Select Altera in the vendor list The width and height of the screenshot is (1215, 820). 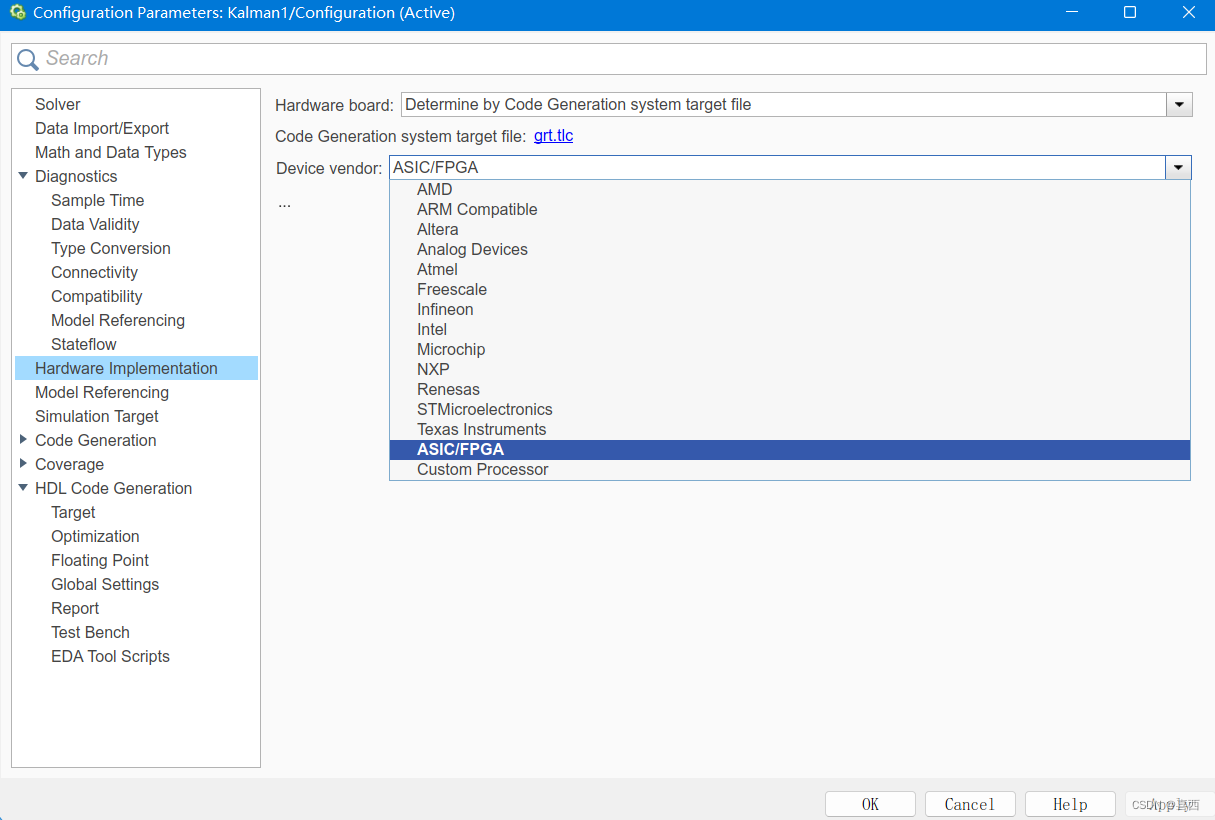click(x=790, y=230)
